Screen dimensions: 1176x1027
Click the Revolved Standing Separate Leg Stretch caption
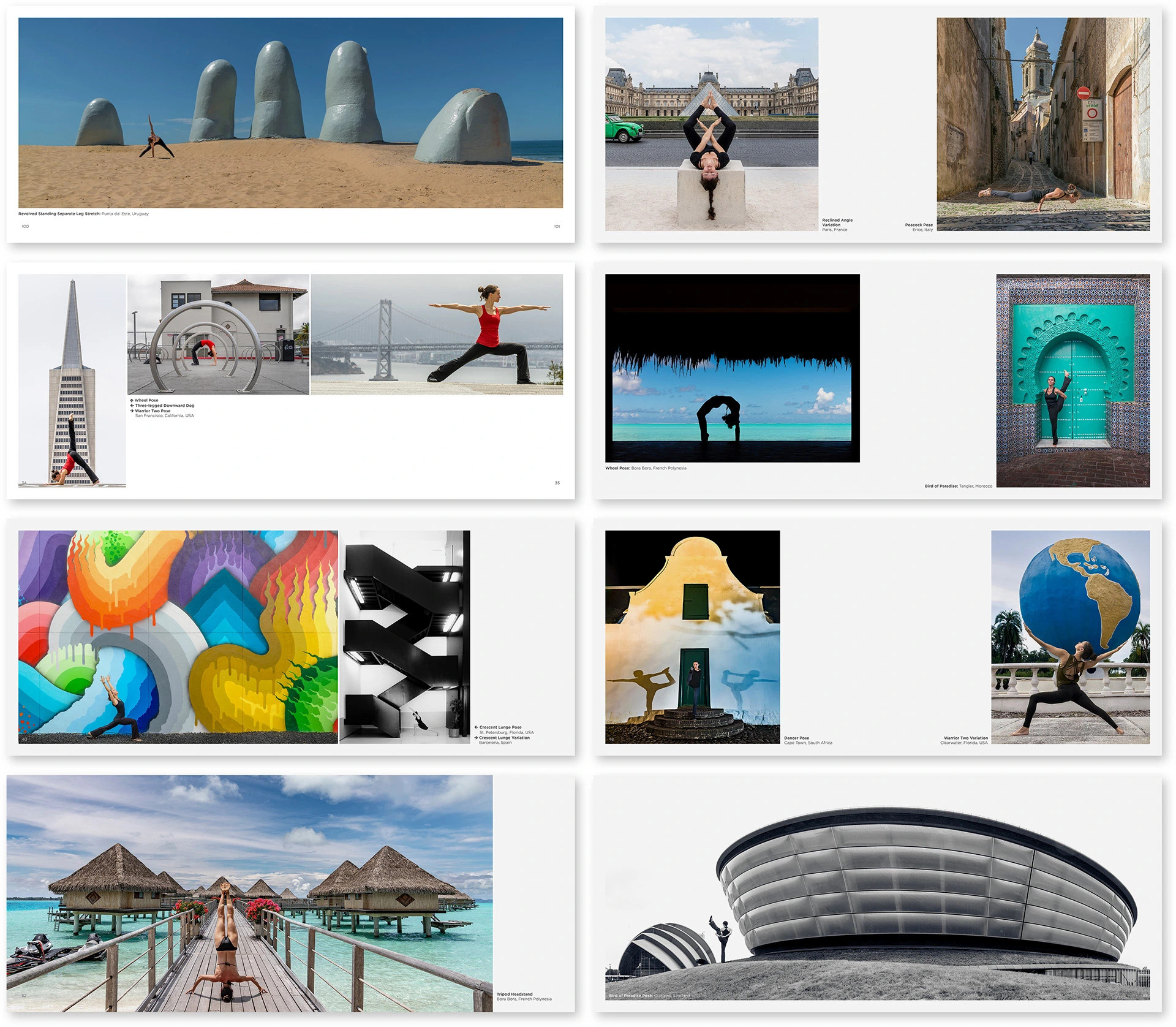[83, 214]
